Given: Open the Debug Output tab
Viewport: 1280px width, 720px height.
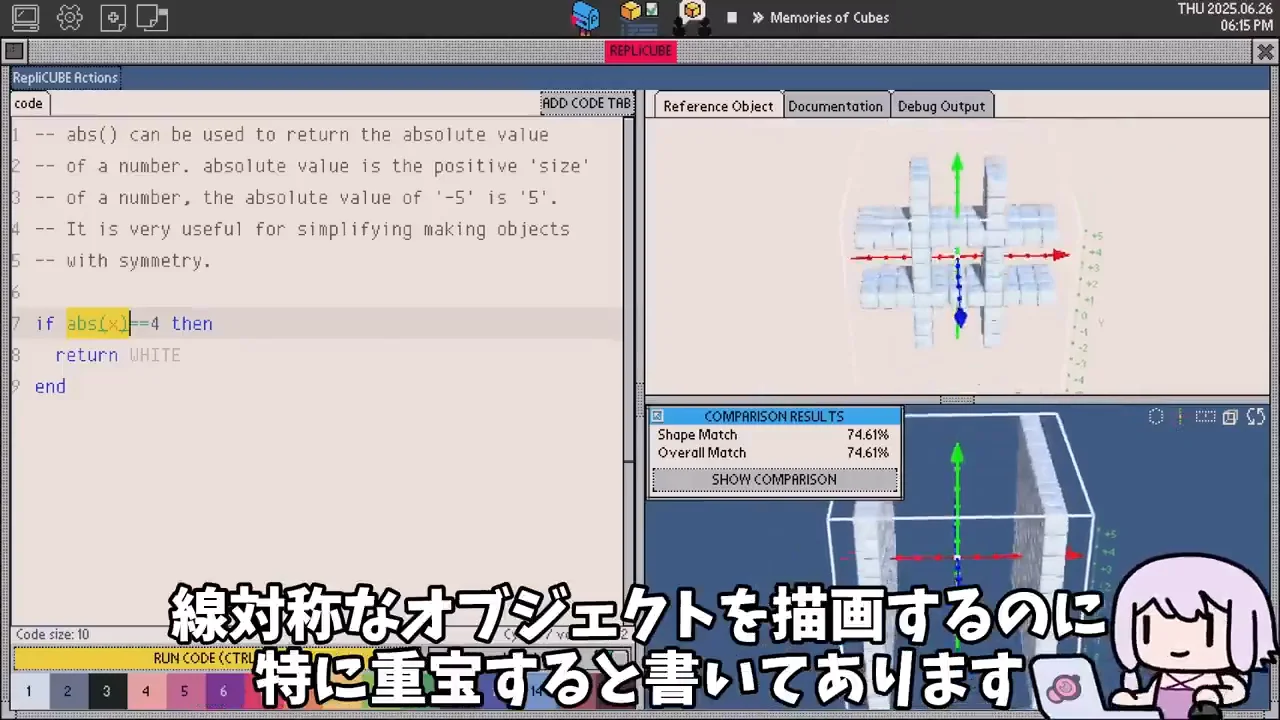Looking at the screenshot, I should click(941, 106).
